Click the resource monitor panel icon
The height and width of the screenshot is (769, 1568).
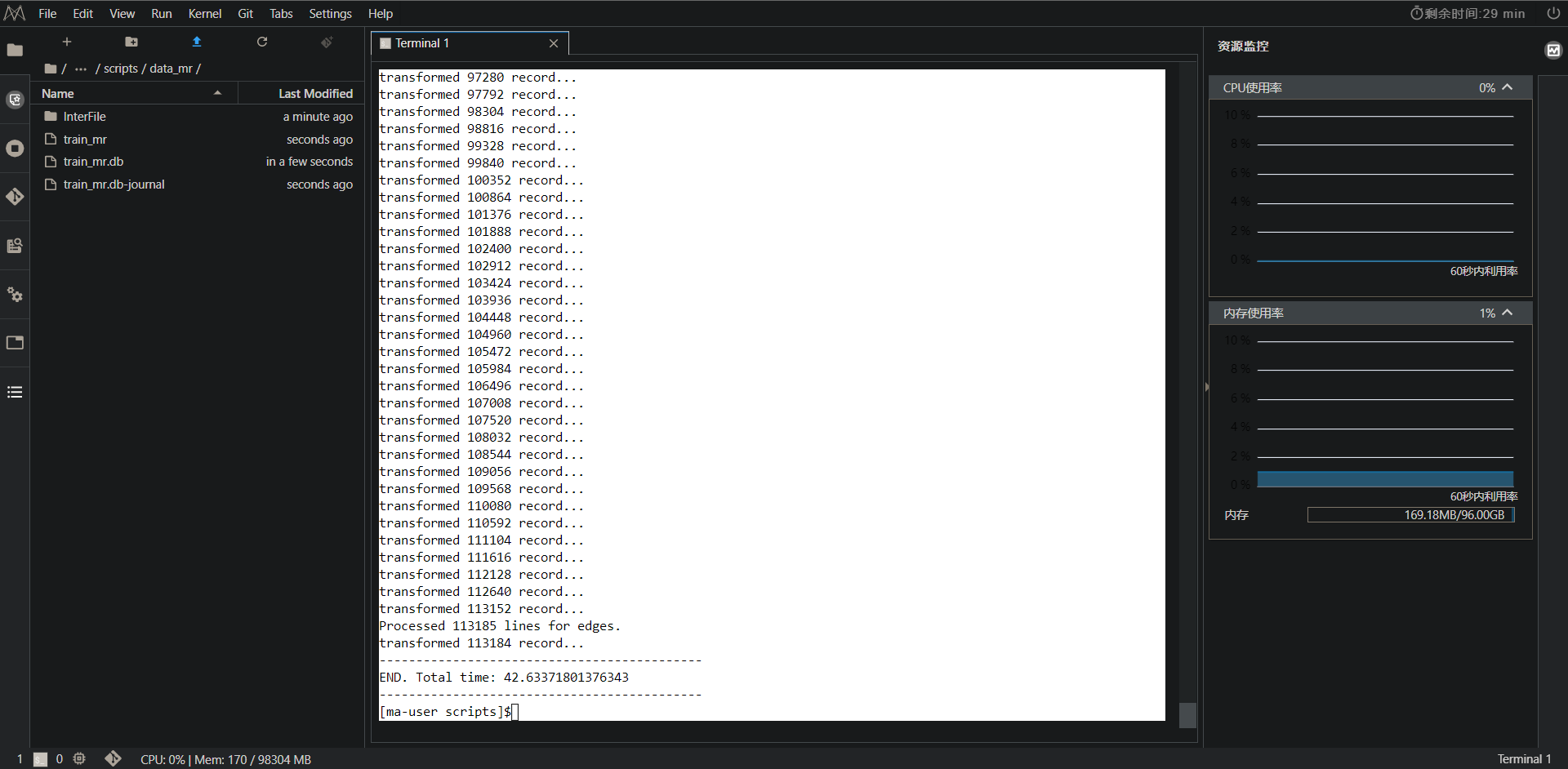[x=1553, y=51]
